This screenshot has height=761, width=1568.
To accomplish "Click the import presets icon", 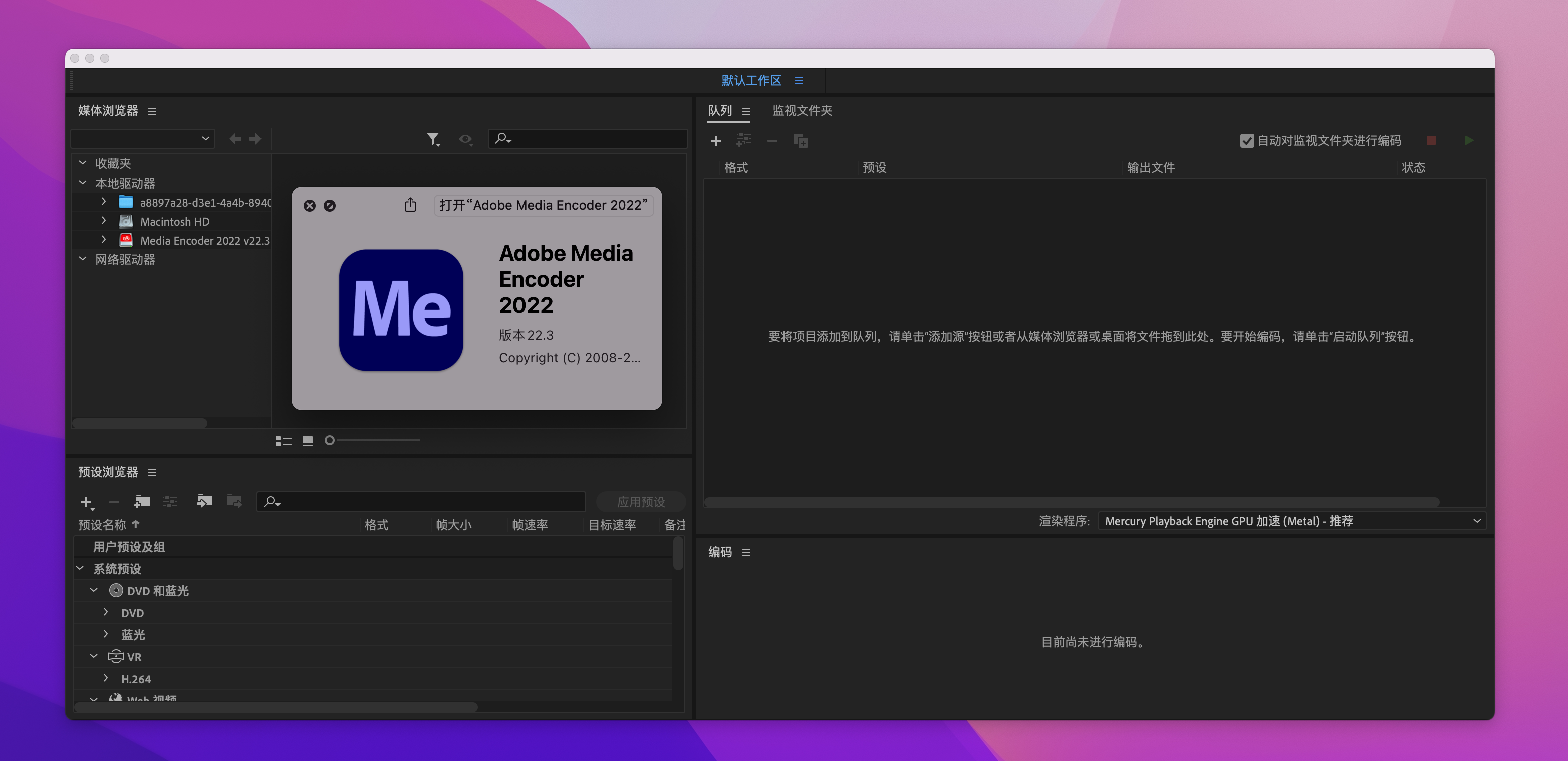I will (204, 501).
